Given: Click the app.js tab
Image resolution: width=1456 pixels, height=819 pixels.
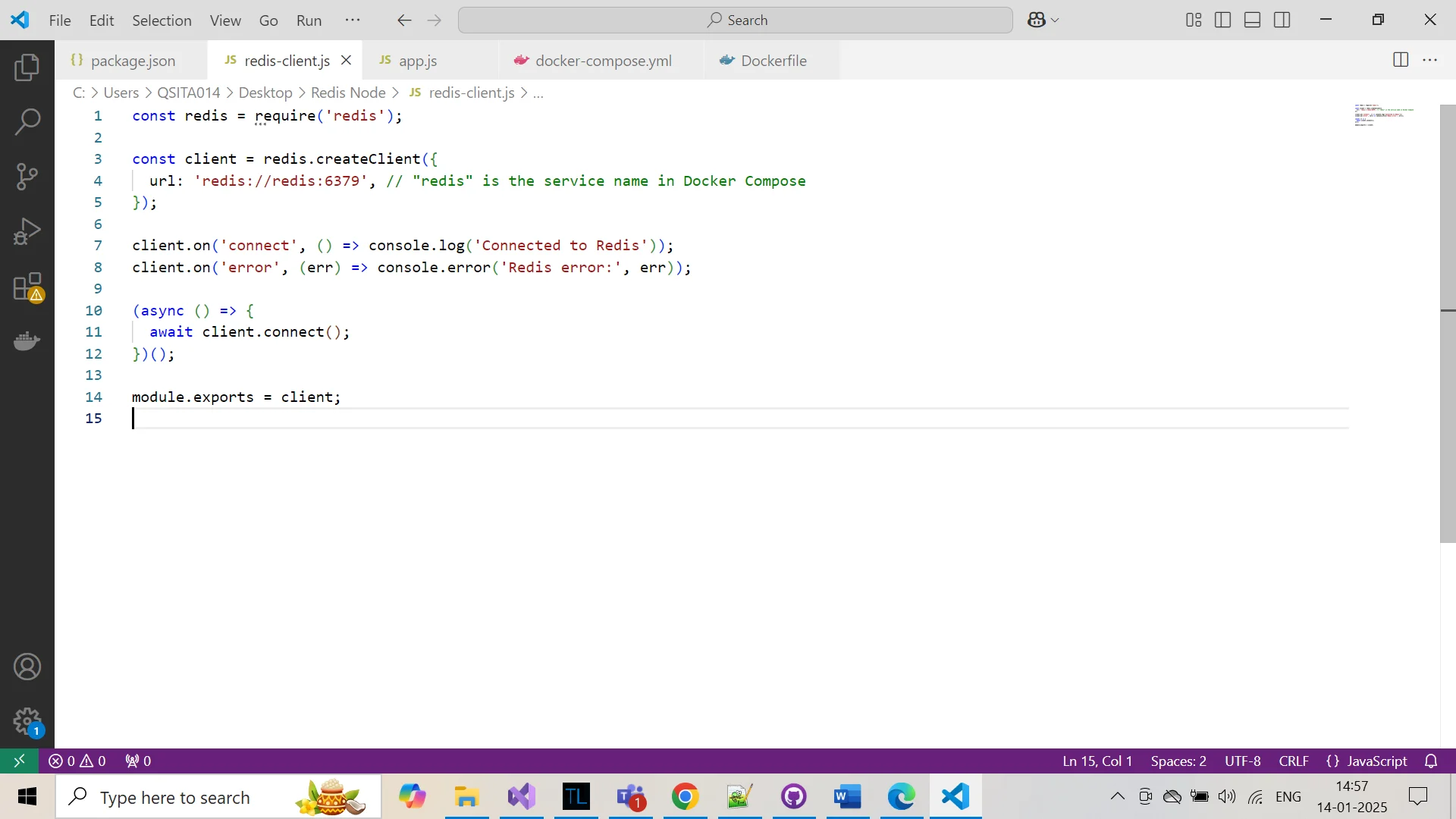Looking at the screenshot, I should point(418,60).
